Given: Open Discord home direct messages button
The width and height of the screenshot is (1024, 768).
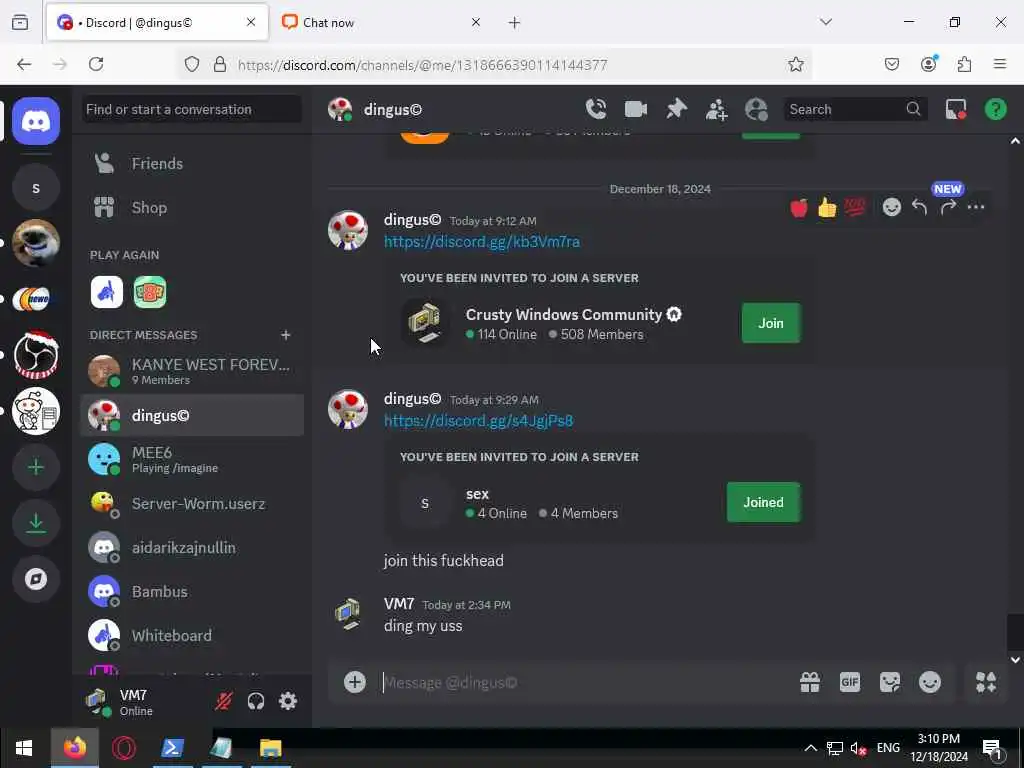Looking at the screenshot, I should [x=36, y=121].
